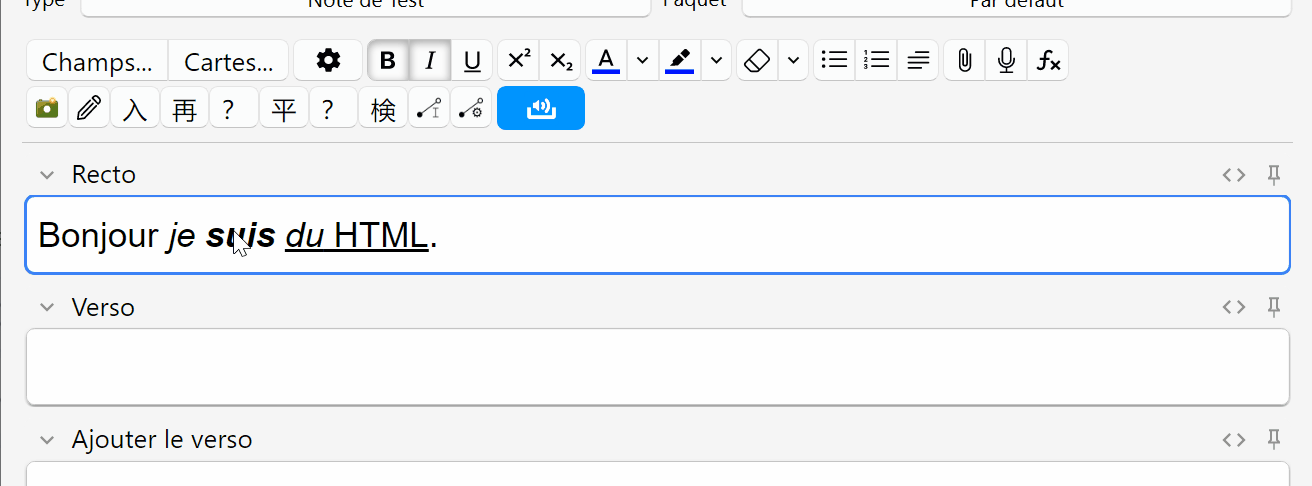Open the Cartes... card templates dialog
The height and width of the screenshot is (486, 1312).
pos(228,61)
